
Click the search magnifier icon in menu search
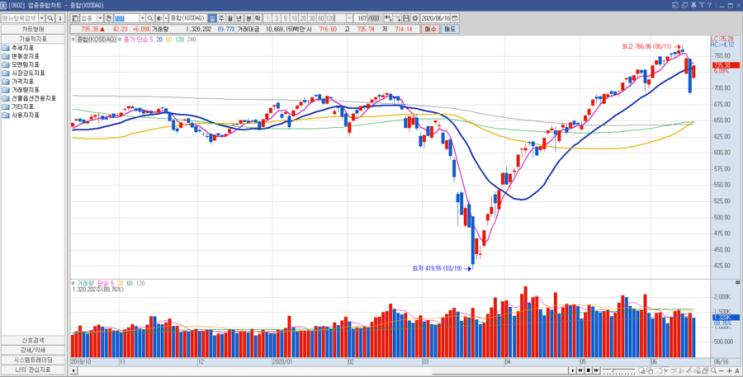[50, 18]
